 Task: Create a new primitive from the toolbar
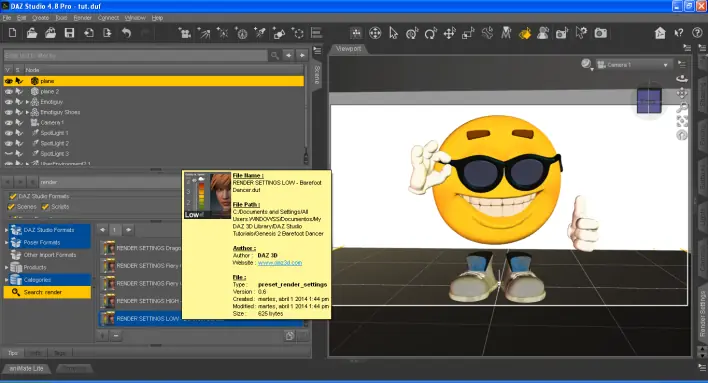(x=279, y=33)
